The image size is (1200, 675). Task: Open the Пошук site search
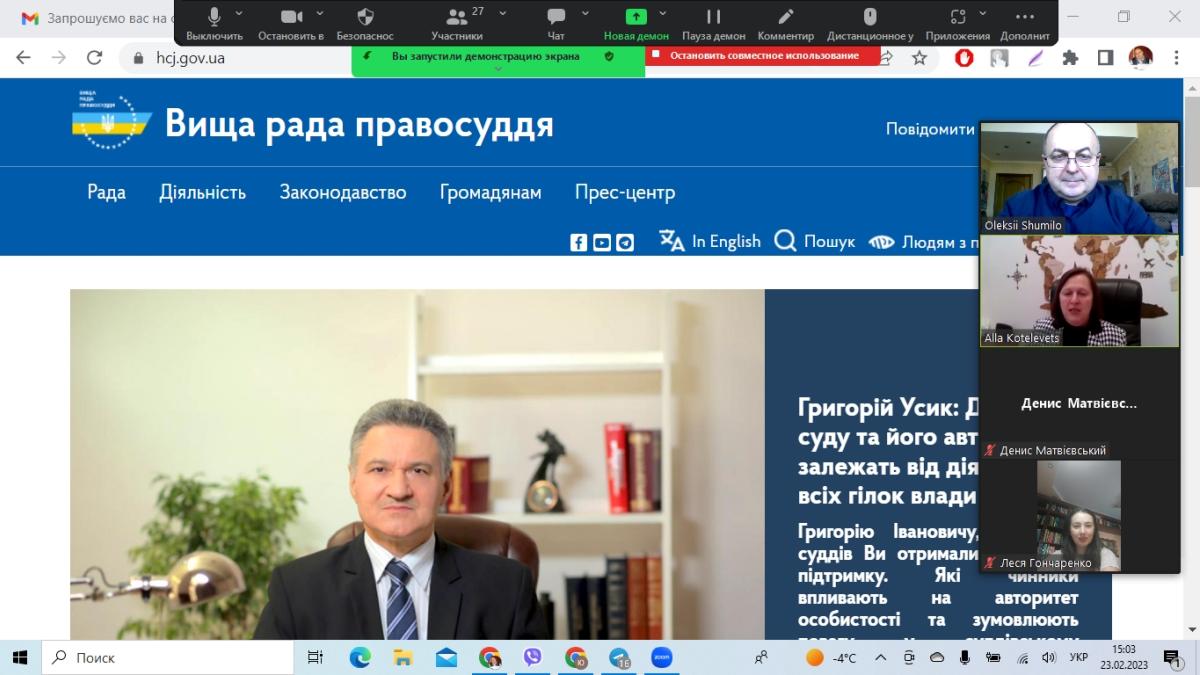(x=815, y=241)
